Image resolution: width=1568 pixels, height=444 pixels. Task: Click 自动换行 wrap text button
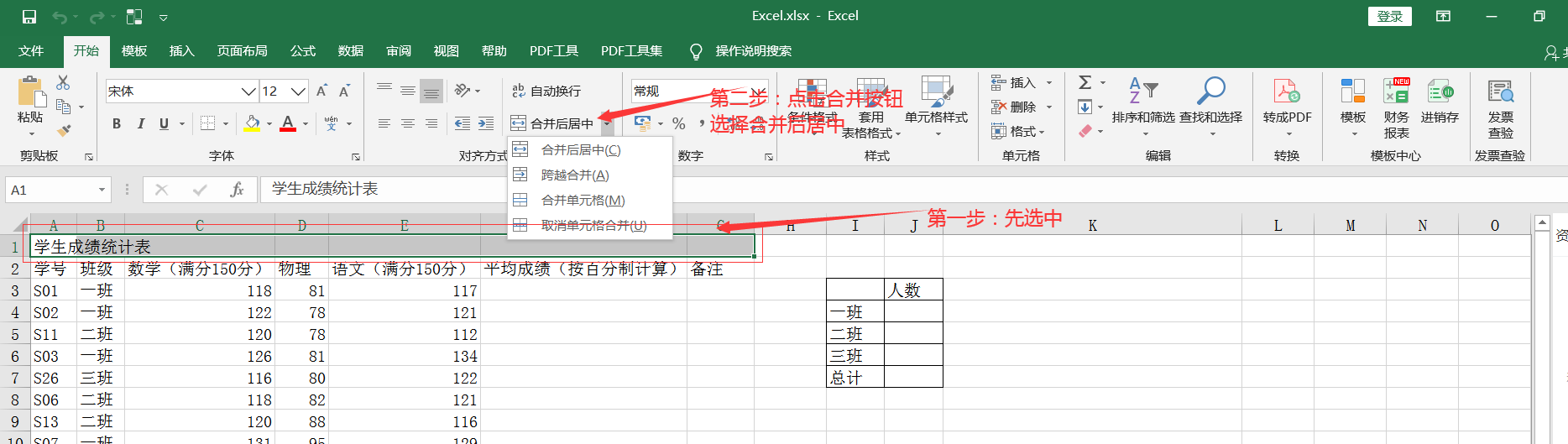(546, 91)
